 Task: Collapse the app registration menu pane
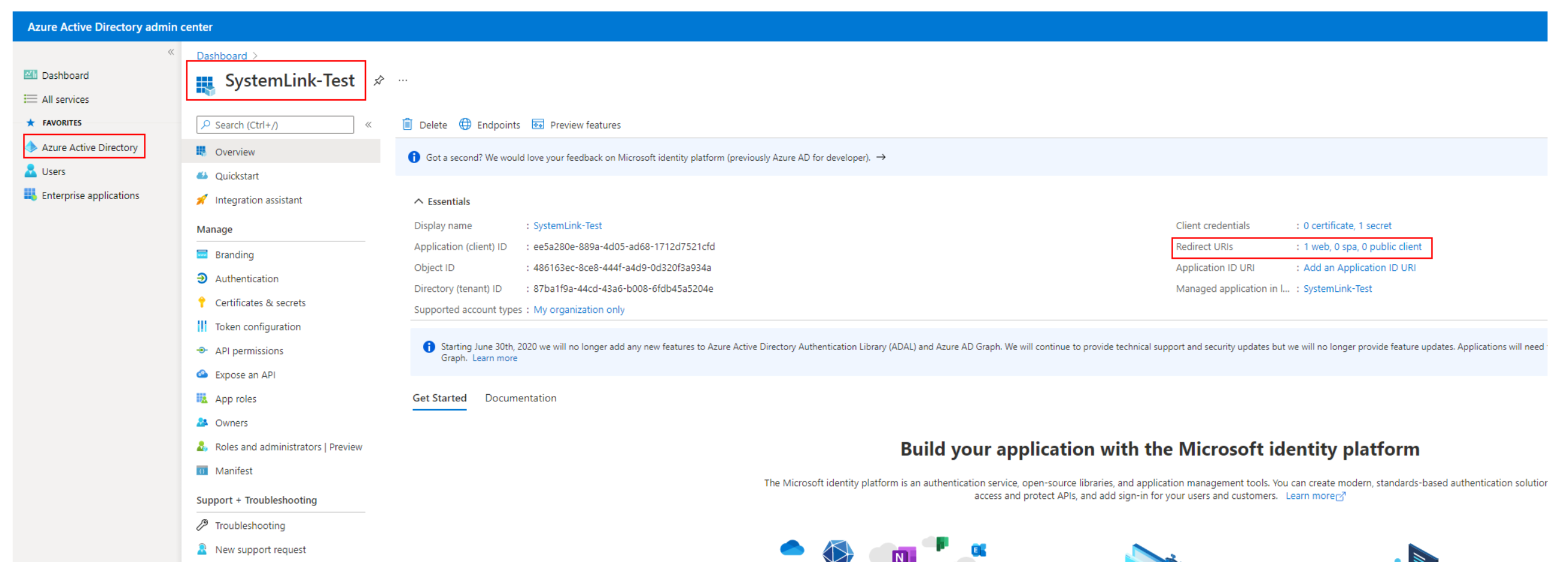coord(369,125)
